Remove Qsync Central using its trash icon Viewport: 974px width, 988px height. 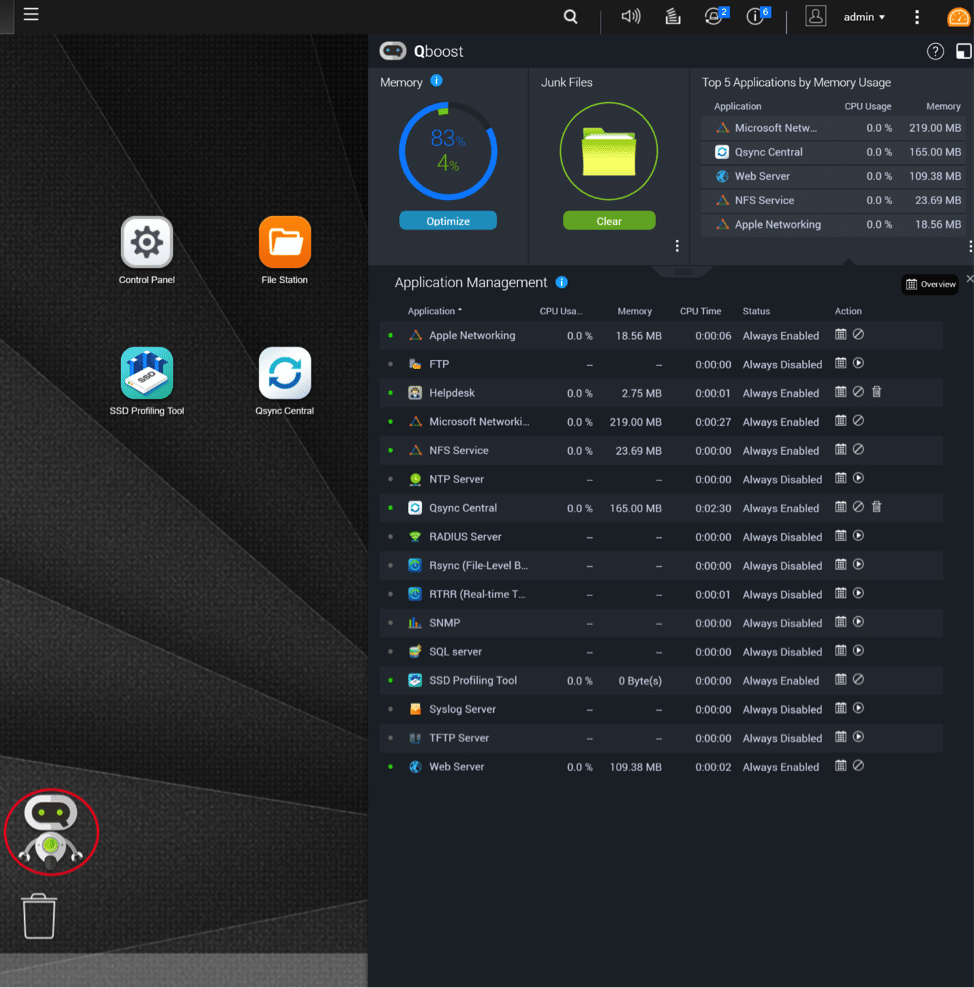876,507
